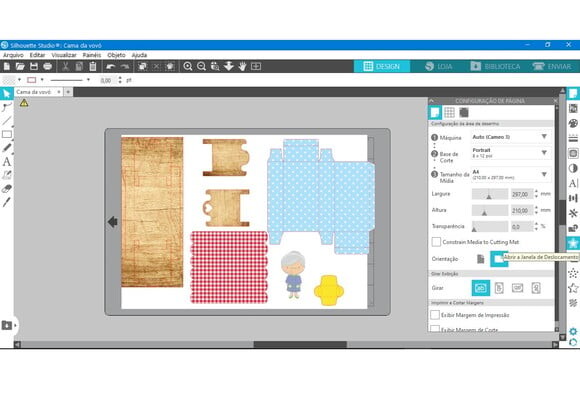Screen dimensions: 580x410
Task: Open the grid settings tab icon
Action: (x=449, y=112)
